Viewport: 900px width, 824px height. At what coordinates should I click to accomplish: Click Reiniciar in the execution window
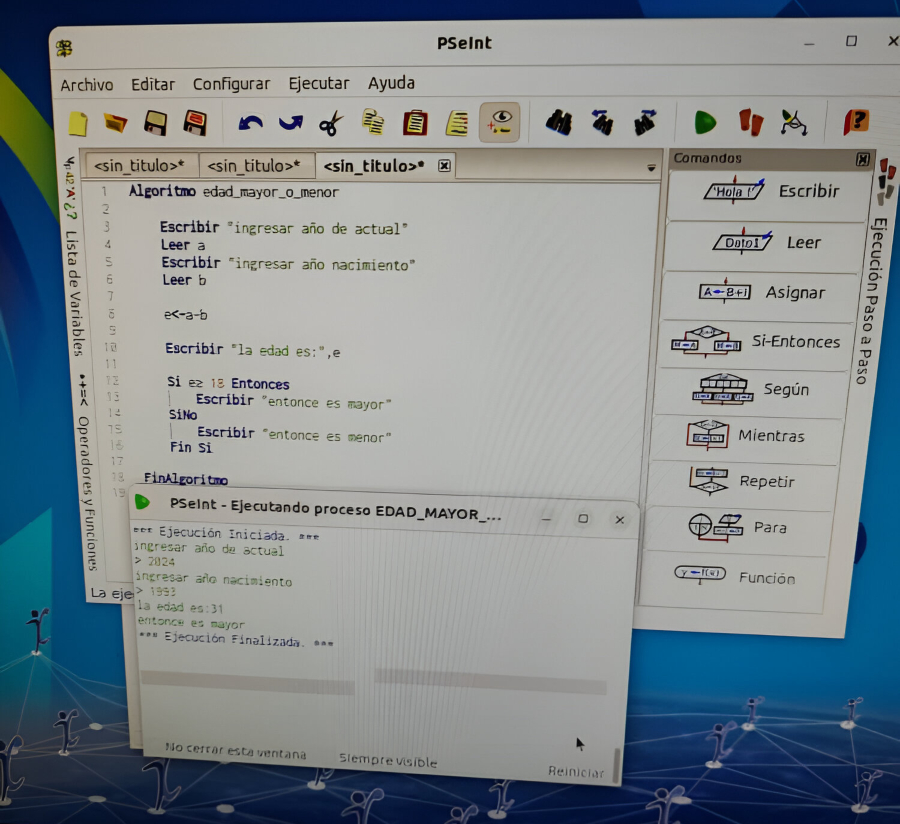[x=576, y=771]
